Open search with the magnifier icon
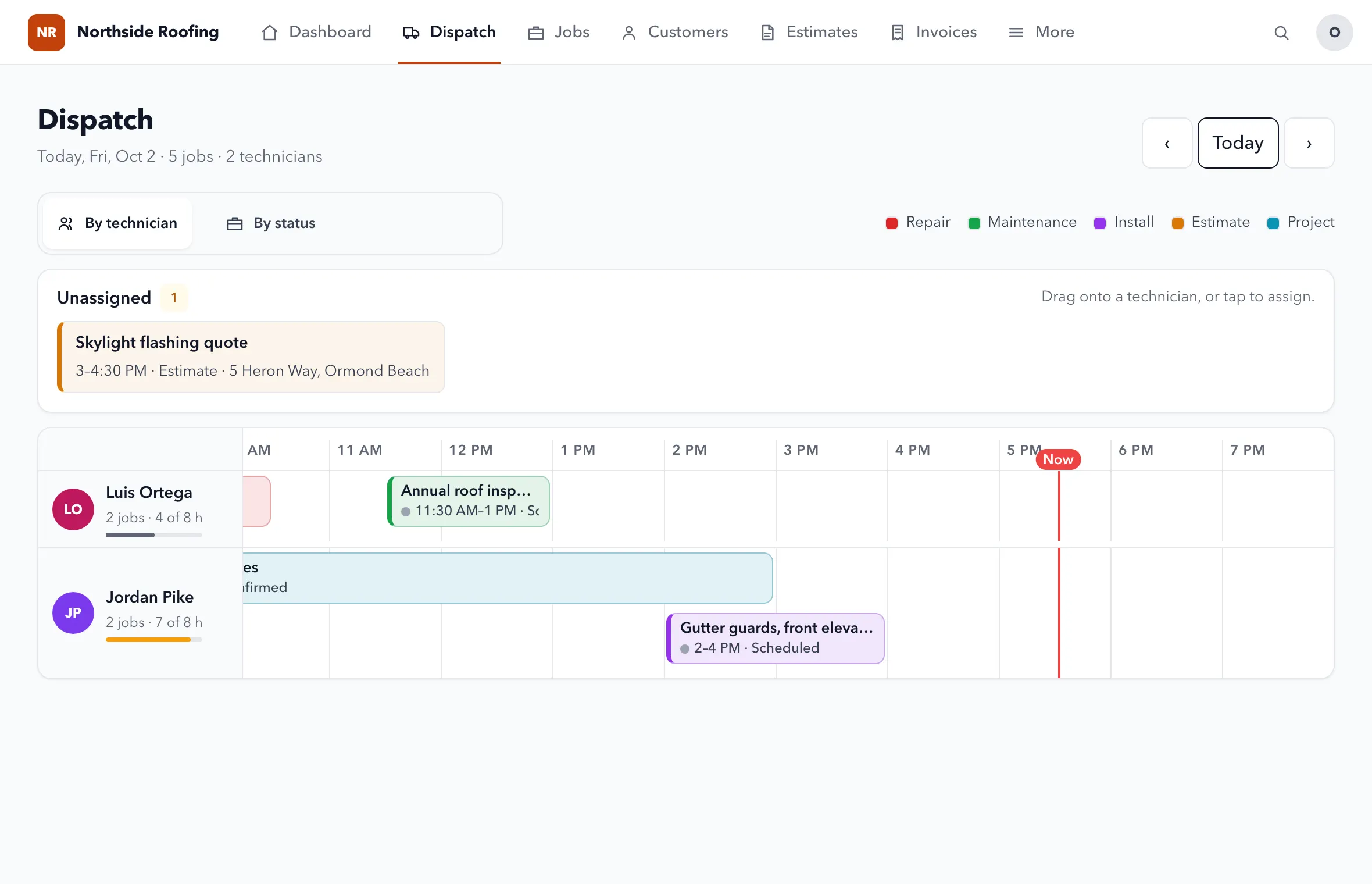 pyautogui.click(x=1281, y=33)
